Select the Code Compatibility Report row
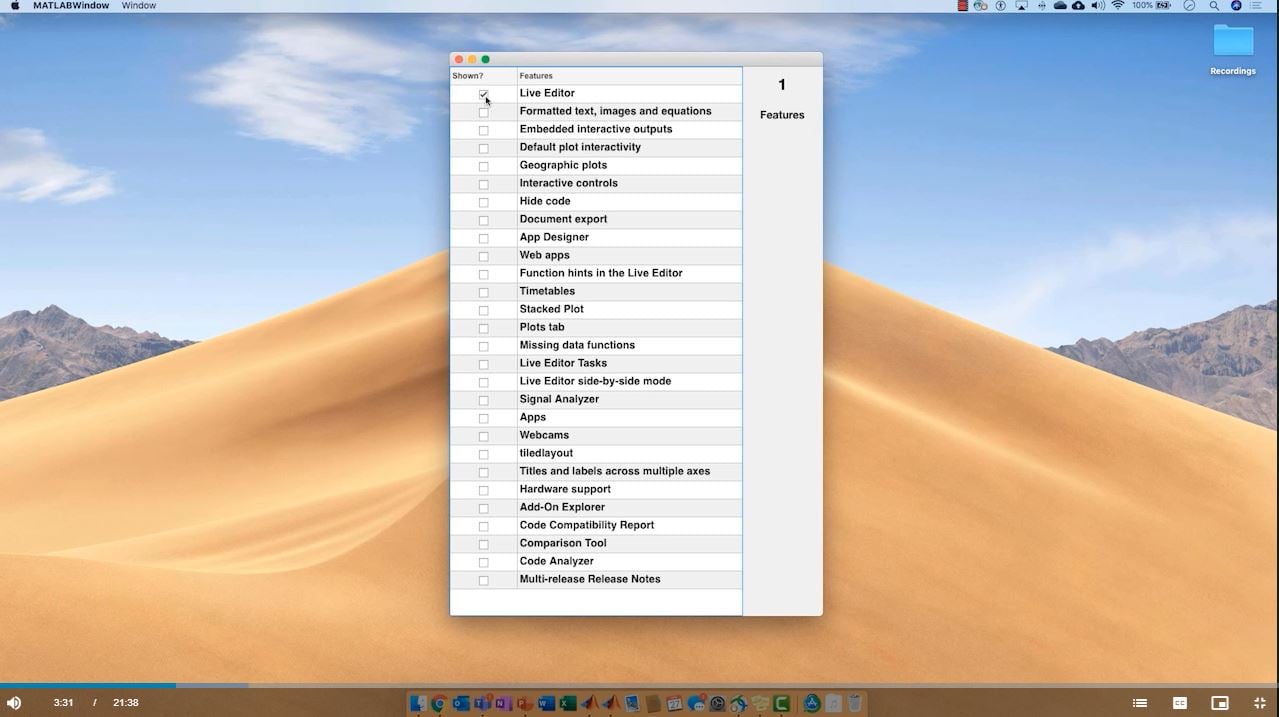The image size is (1279, 717). [x=596, y=526]
